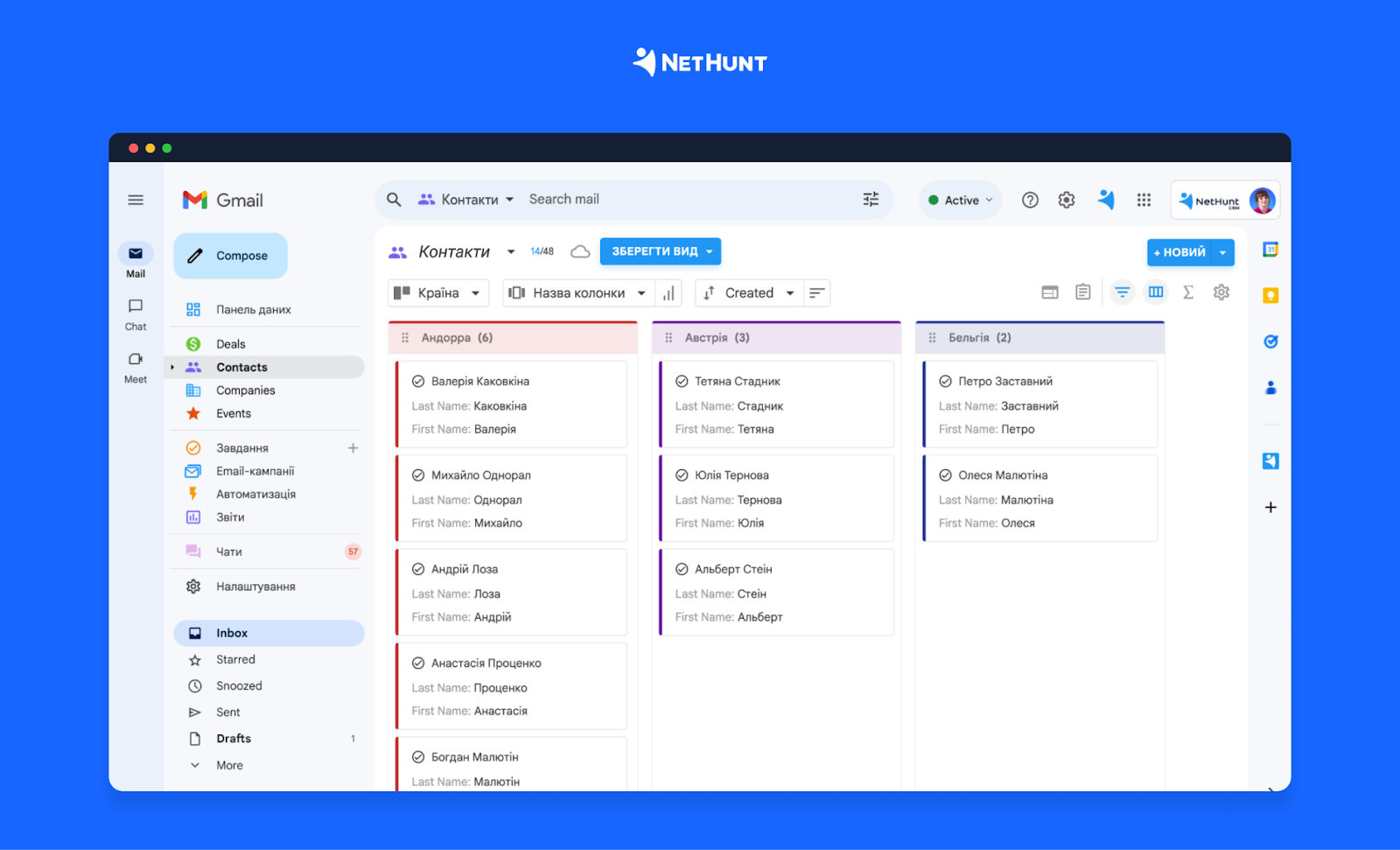The height and width of the screenshot is (850, 1400).
Task: Mark Валерія Каковкіна task check circle
Action: 418,382
